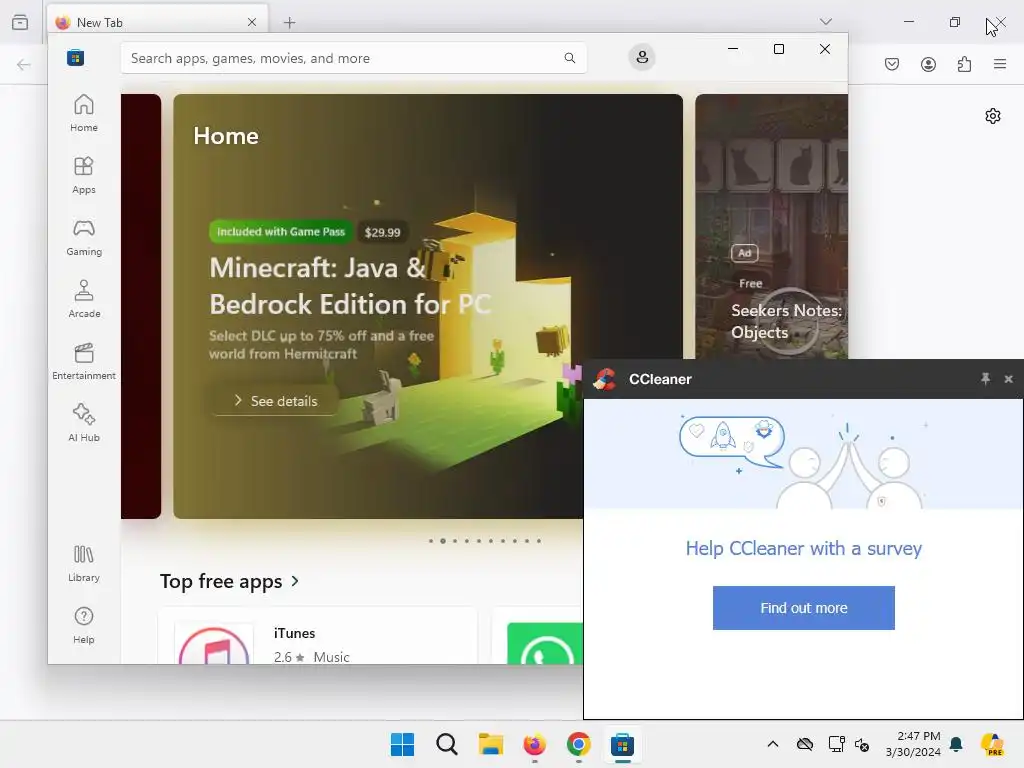The width and height of the screenshot is (1024, 768).
Task: Click the search magnifier in Store search box
Action: (x=569, y=57)
